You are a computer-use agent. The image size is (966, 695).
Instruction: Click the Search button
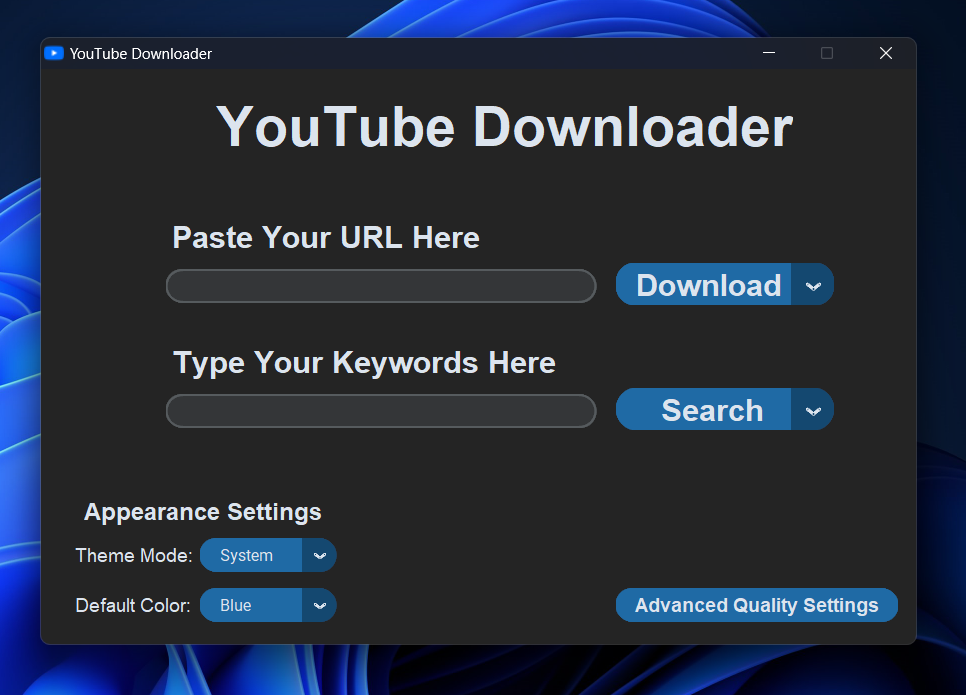704,410
